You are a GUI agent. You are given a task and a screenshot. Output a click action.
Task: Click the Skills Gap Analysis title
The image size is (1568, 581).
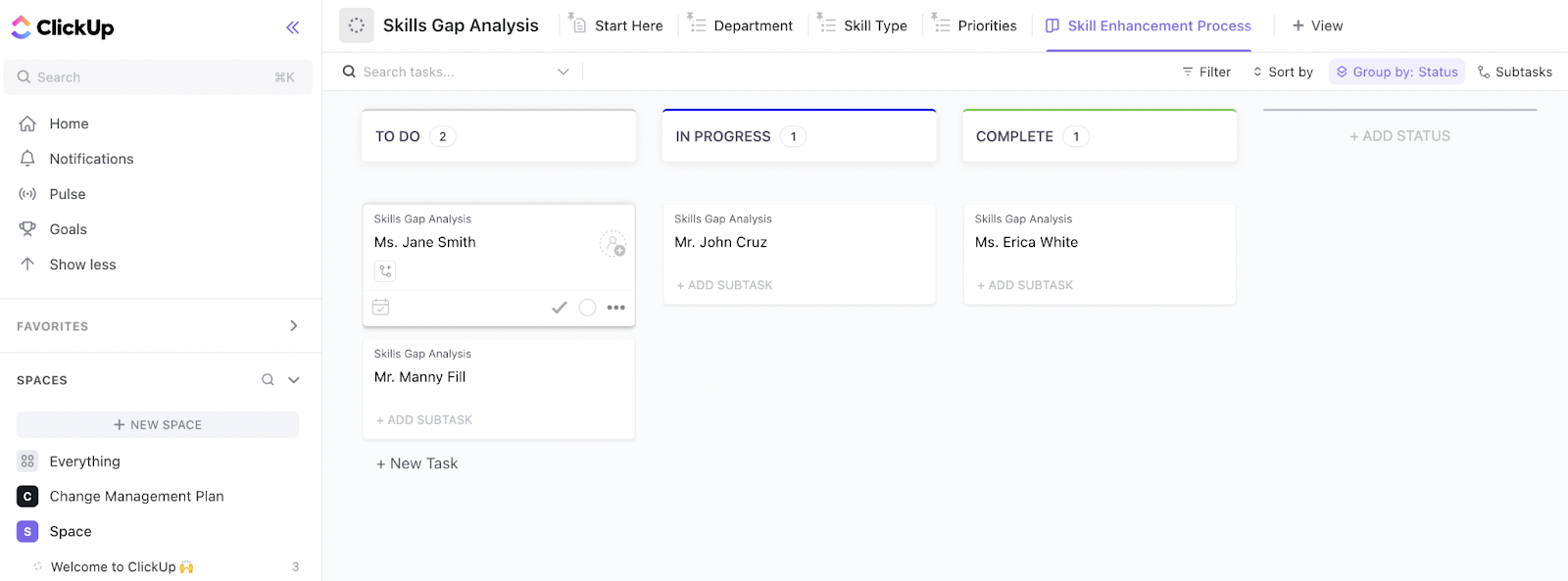tap(461, 25)
